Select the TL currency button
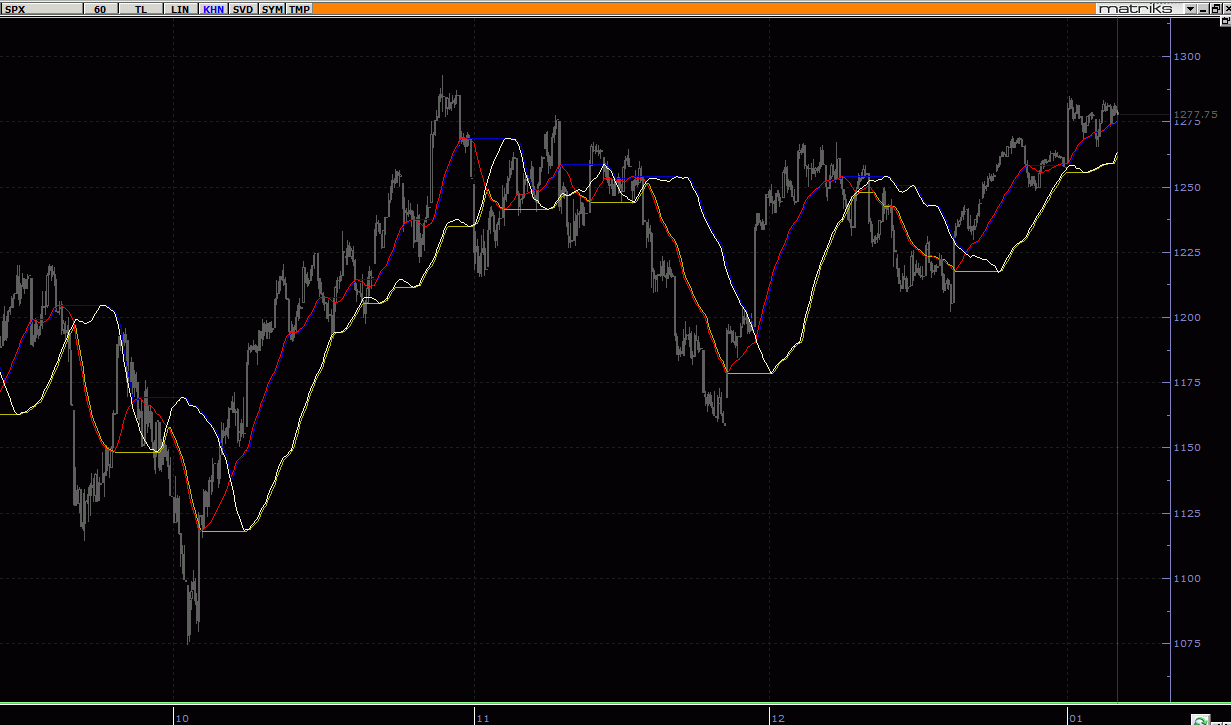Image resolution: width=1231 pixels, height=725 pixels. [140, 8]
